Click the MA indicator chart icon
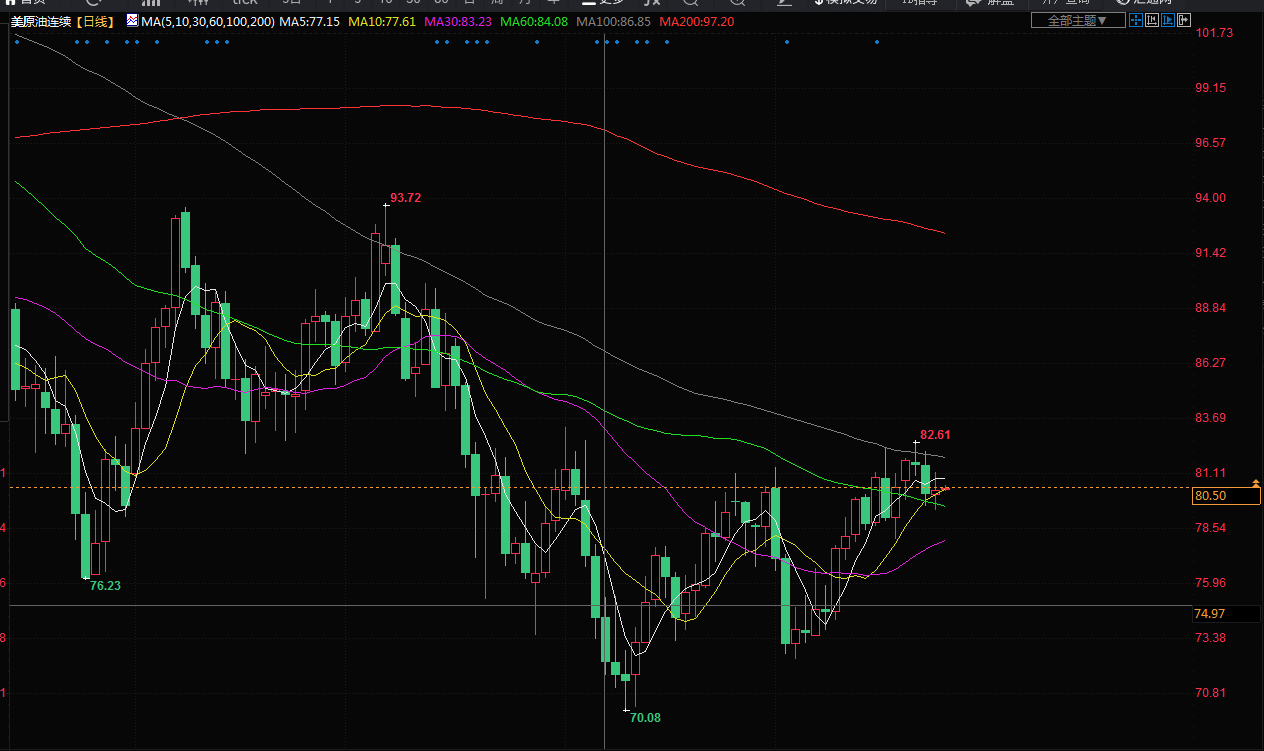 point(132,20)
